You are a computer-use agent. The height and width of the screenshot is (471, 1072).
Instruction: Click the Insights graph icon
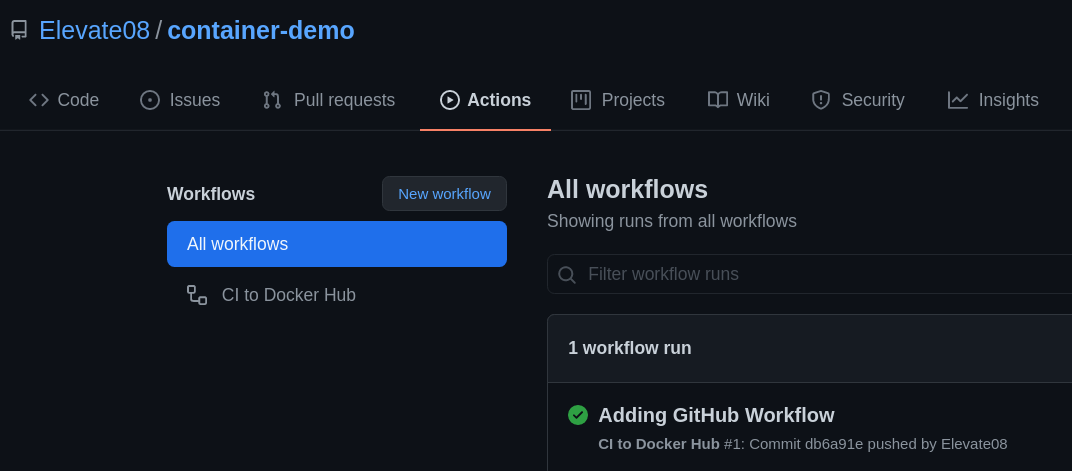coord(958,100)
